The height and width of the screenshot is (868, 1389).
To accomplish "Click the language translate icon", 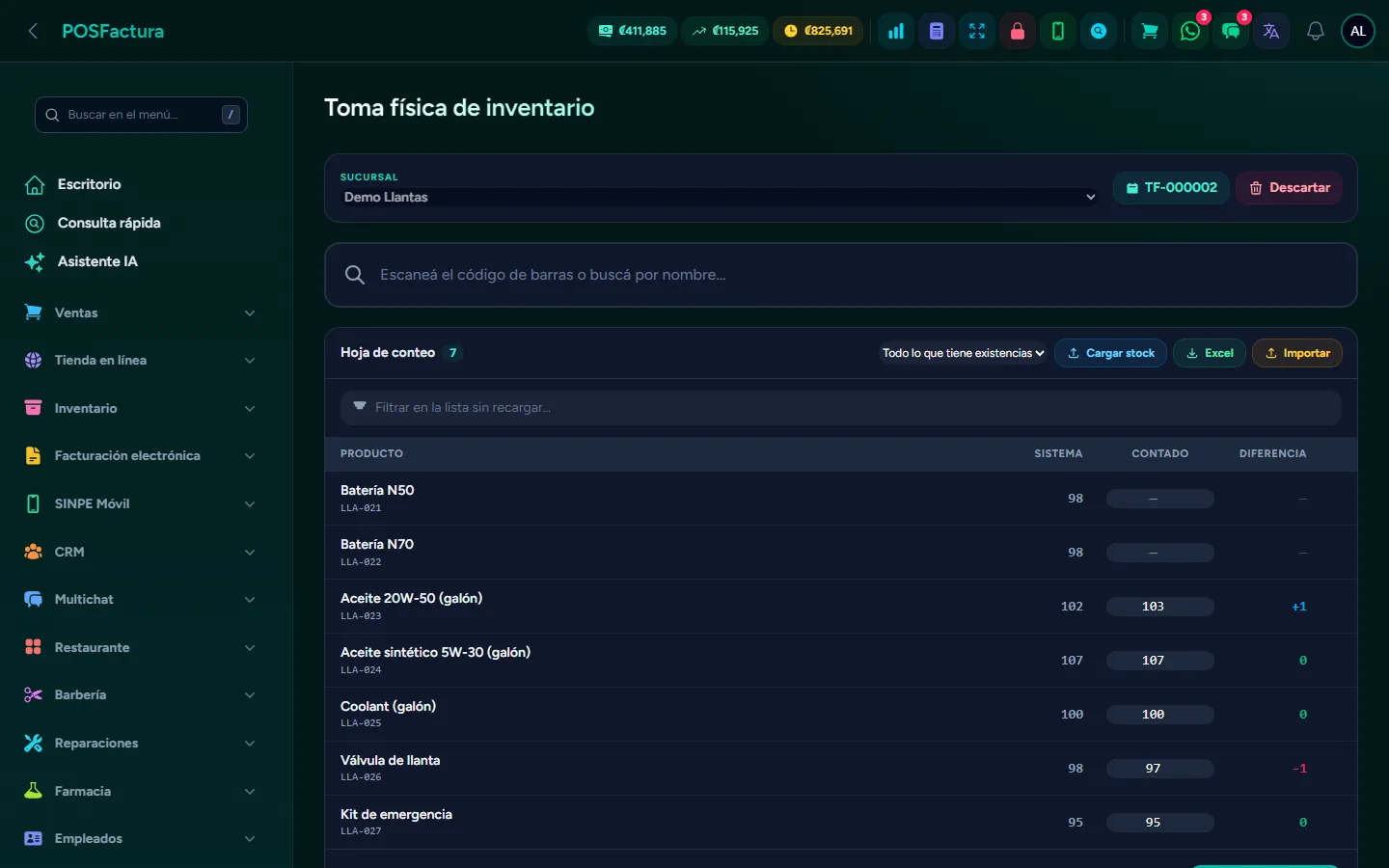I will coord(1271,31).
